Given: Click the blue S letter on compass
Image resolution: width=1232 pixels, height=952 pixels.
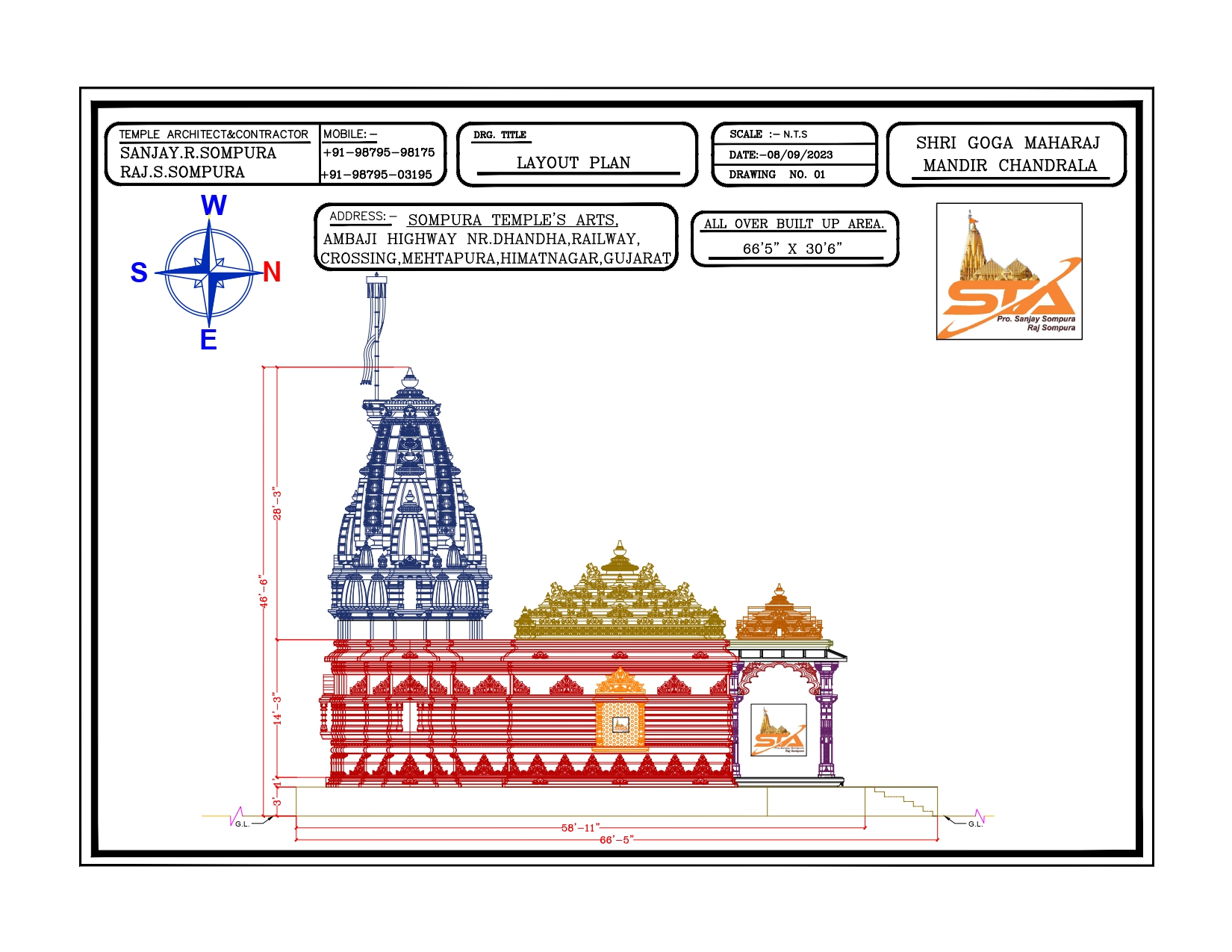Looking at the screenshot, I should pyautogui.click(x=139, y=273).
